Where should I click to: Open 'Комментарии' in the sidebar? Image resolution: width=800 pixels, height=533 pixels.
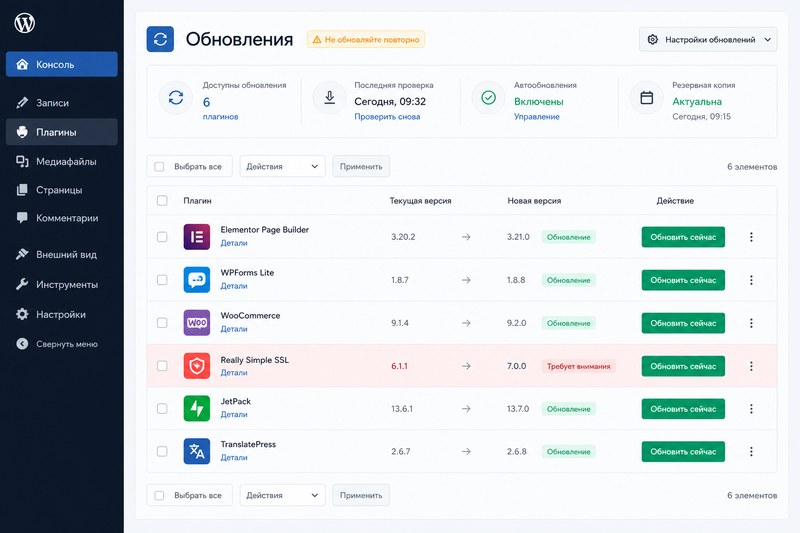tap(62, 218)
